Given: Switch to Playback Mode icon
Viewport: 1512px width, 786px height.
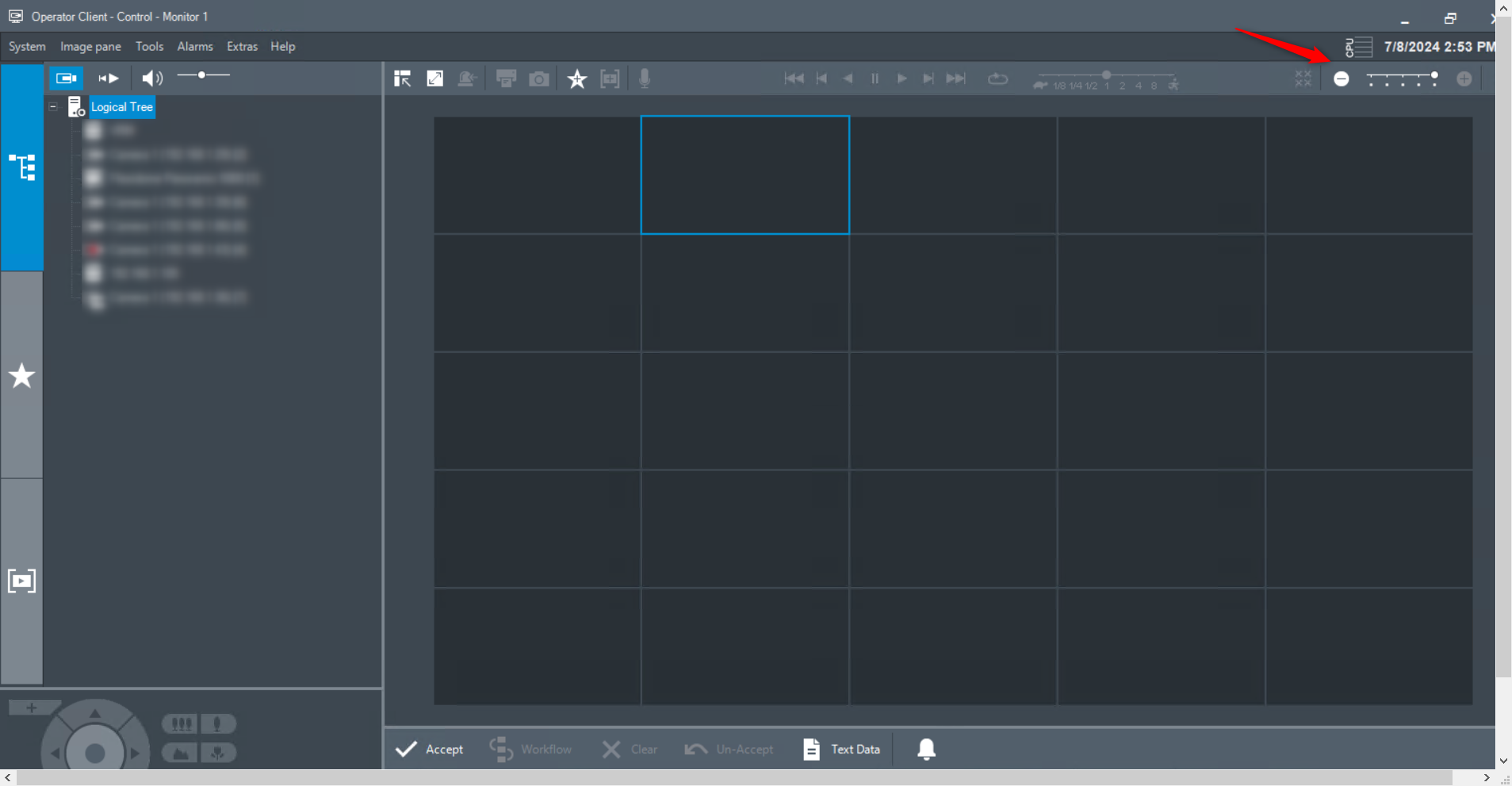Looking at the screenshot, I should pos(108,78).
